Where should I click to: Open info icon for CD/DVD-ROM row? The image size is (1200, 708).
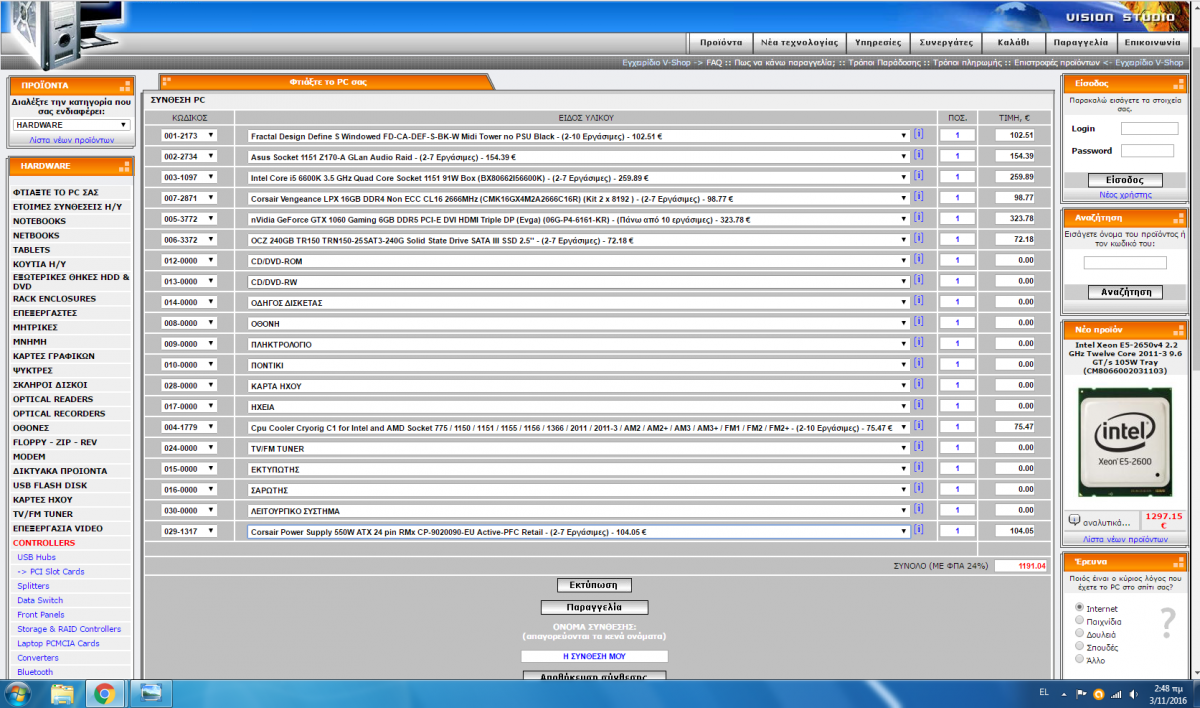[x=919, y=260]
